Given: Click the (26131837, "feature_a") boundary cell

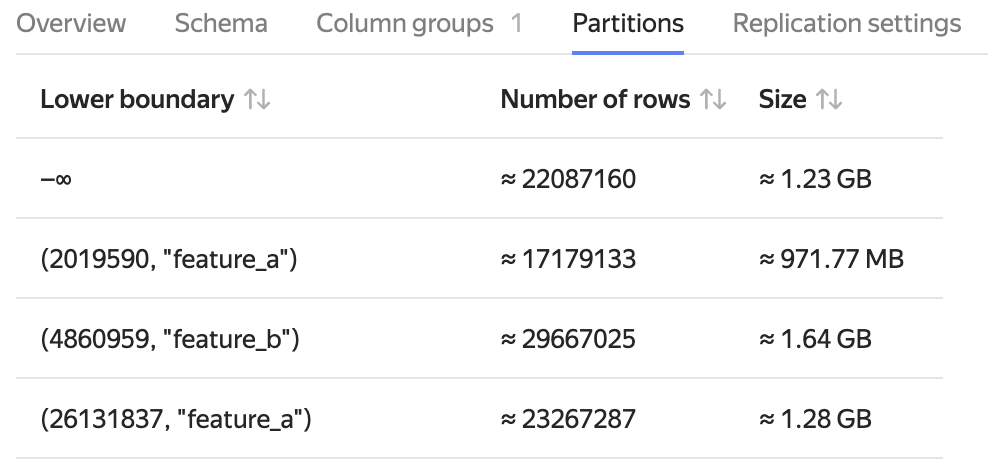Looking at the screenshot, I should [176, 419].
